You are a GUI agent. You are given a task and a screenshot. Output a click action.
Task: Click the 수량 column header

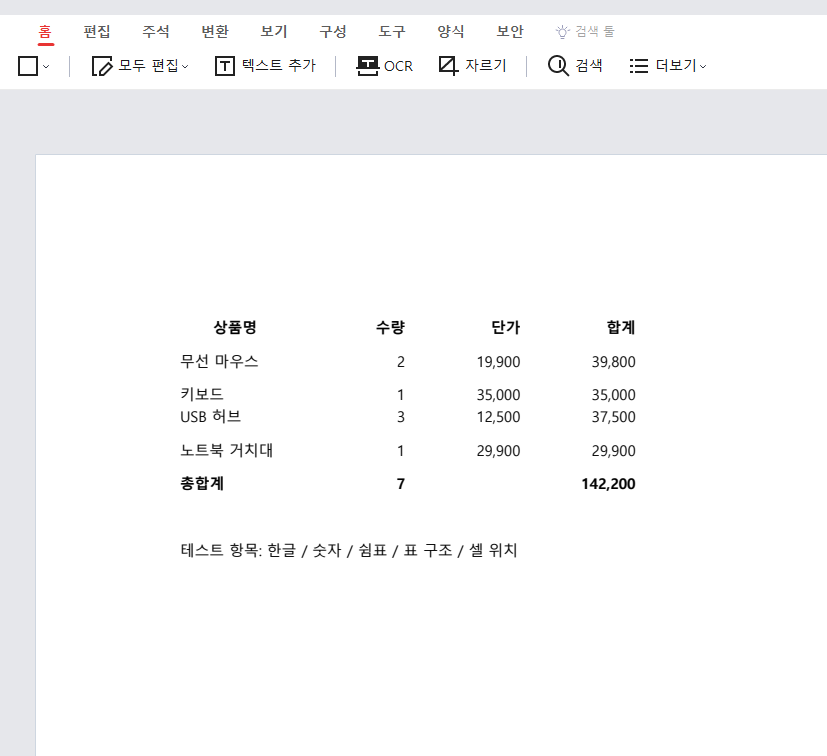click(390, 328)
